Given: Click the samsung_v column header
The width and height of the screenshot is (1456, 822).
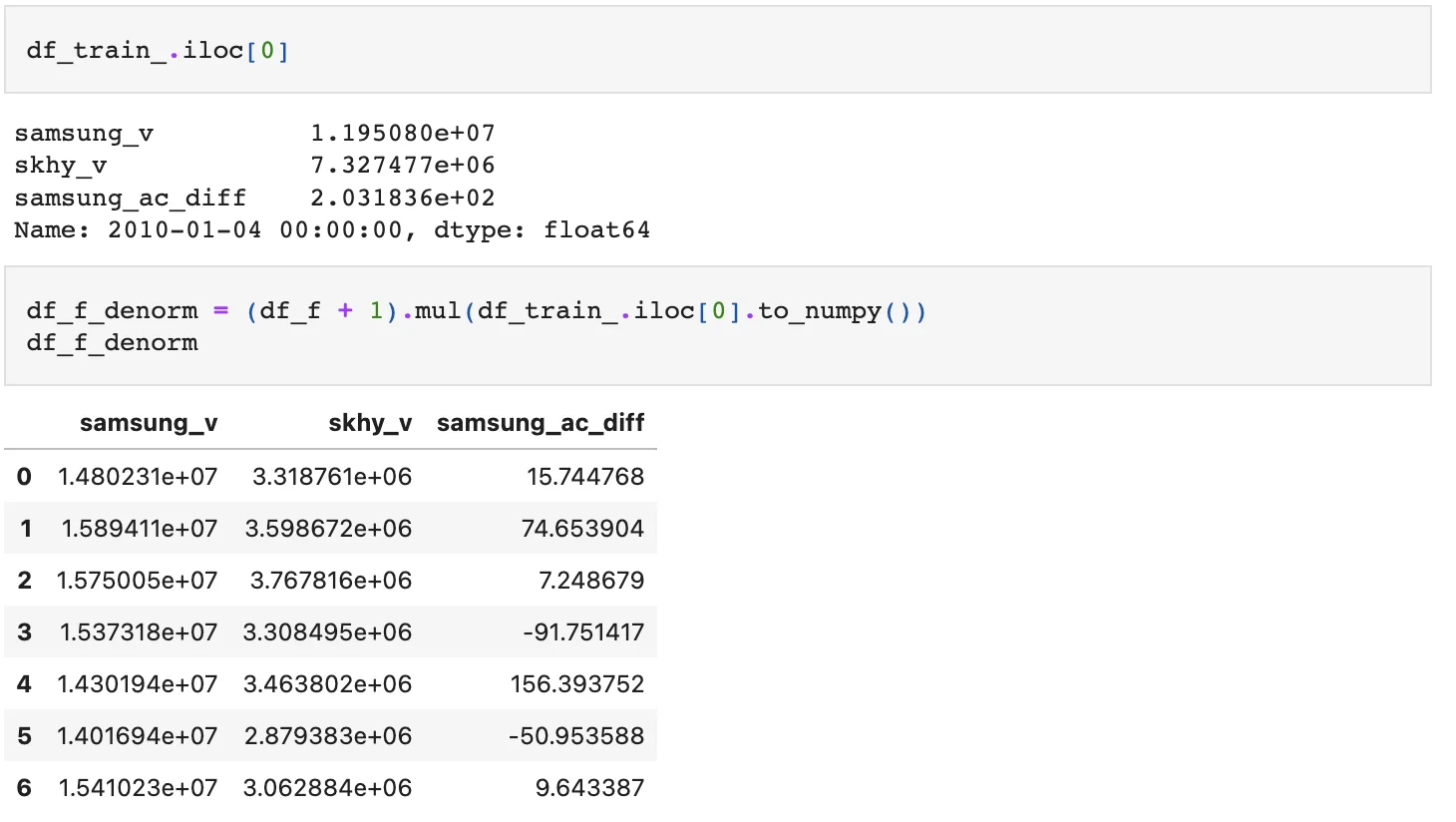Looking at the screenshot, I should coord(149,423).
